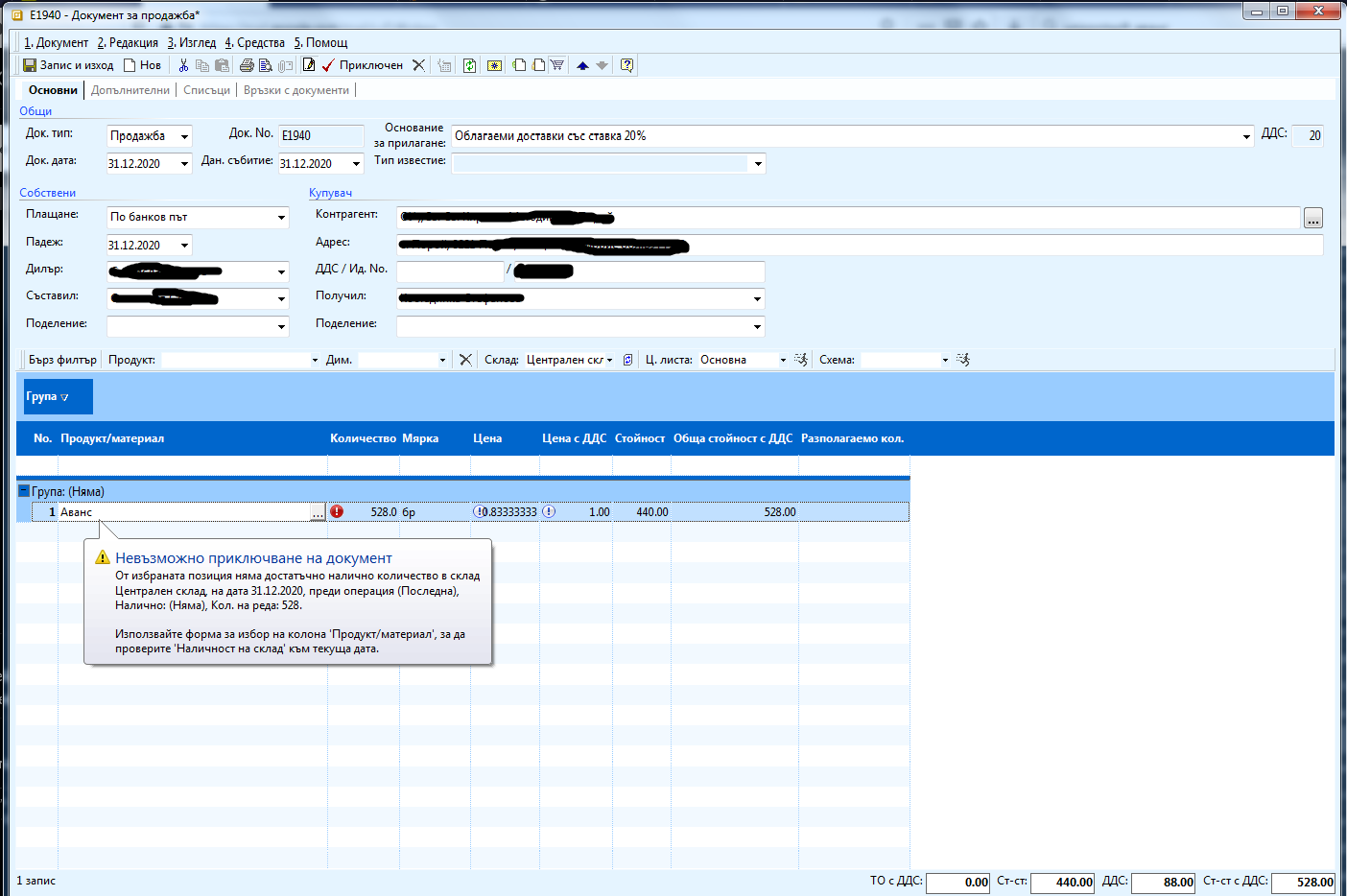Click the Save and exit floppy disk icon
The width and height of the screenshot is (1347, 896).
pos(30,65)
